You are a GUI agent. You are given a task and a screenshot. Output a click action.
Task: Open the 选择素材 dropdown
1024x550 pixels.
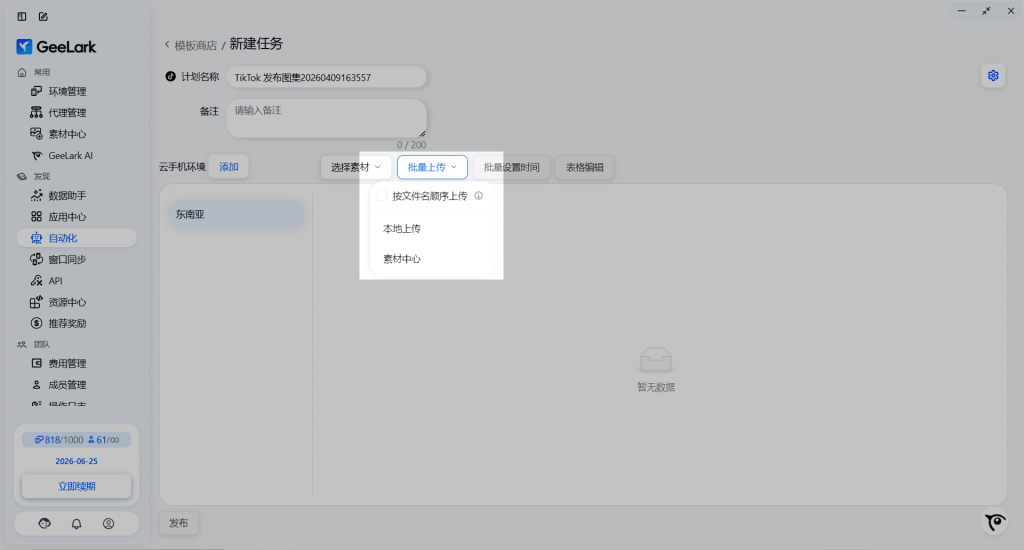(x=356, y=167)
